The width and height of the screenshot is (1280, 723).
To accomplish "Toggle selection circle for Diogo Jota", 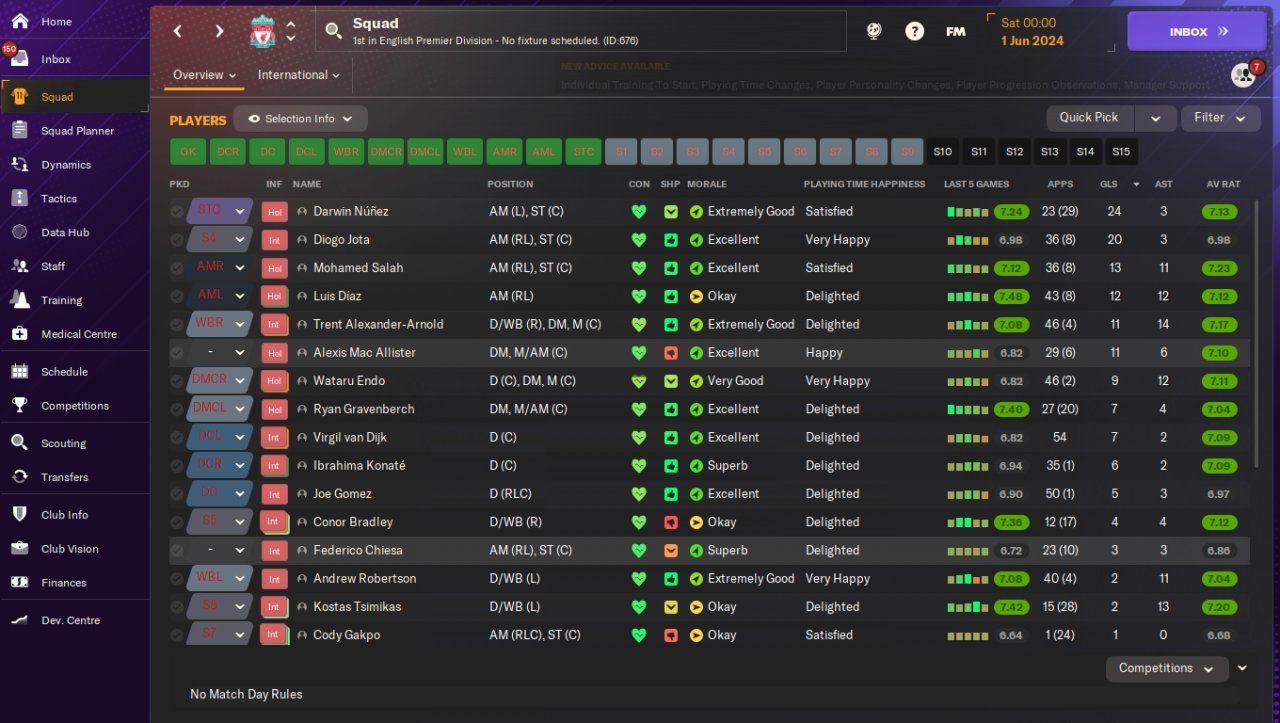I will pyautogui.click(x=177, y=240).
